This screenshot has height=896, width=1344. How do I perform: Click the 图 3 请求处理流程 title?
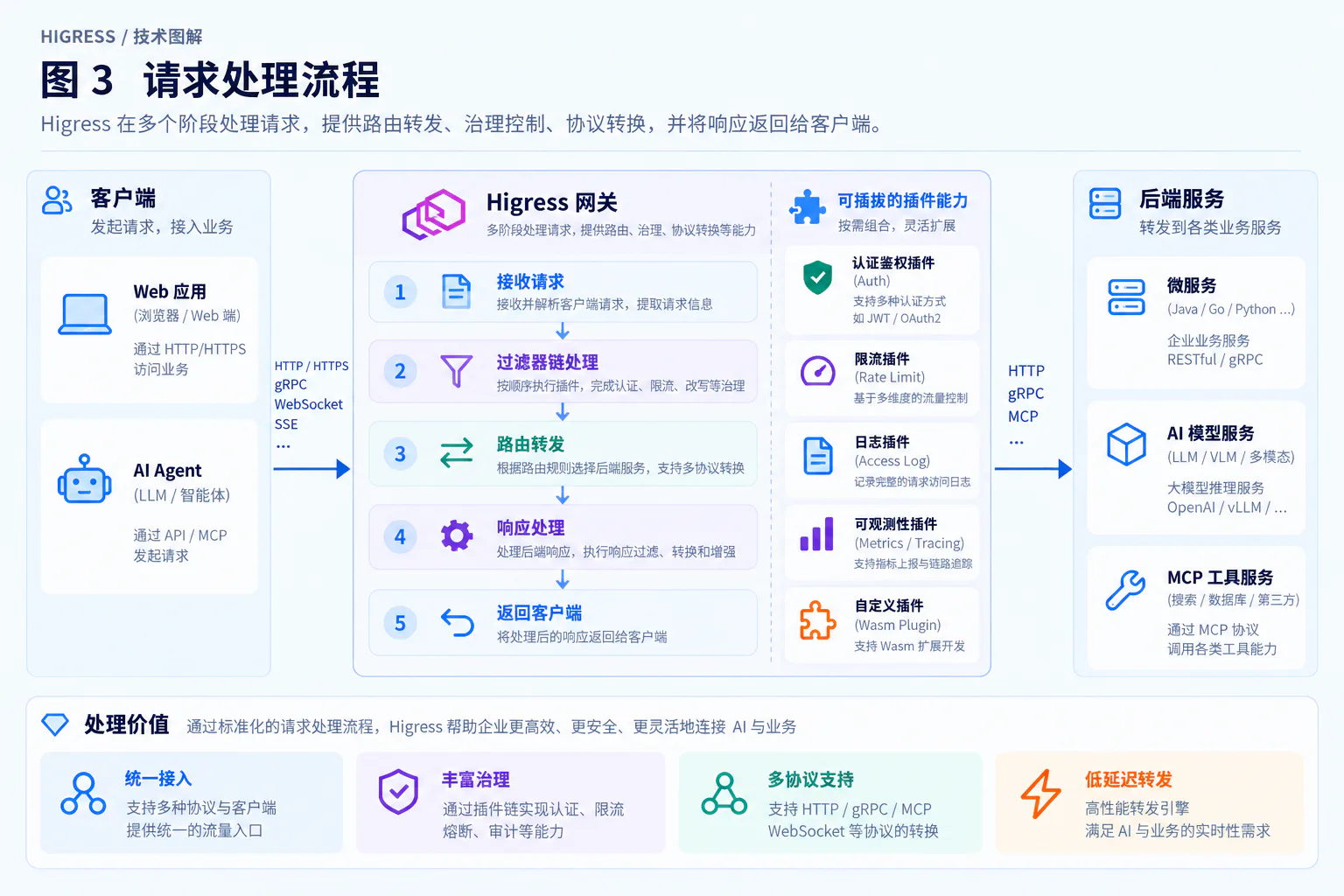(210, 80)
